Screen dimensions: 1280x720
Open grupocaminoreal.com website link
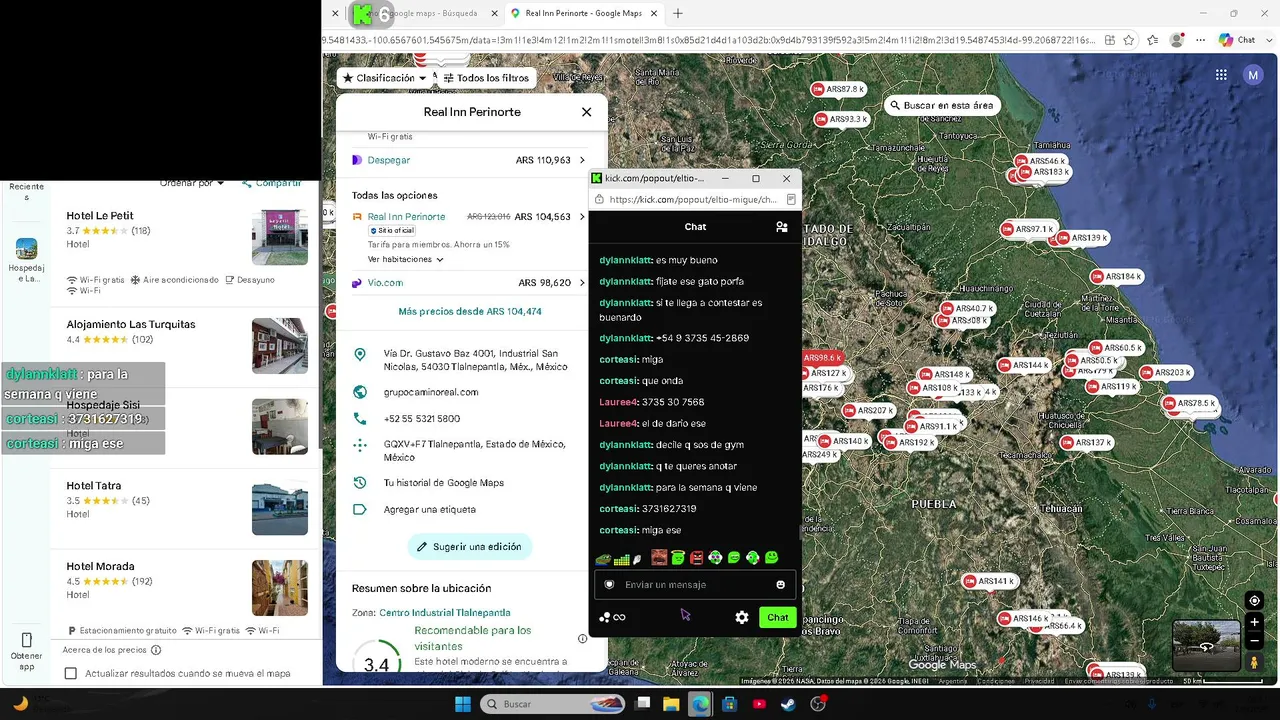pos(431,392)
